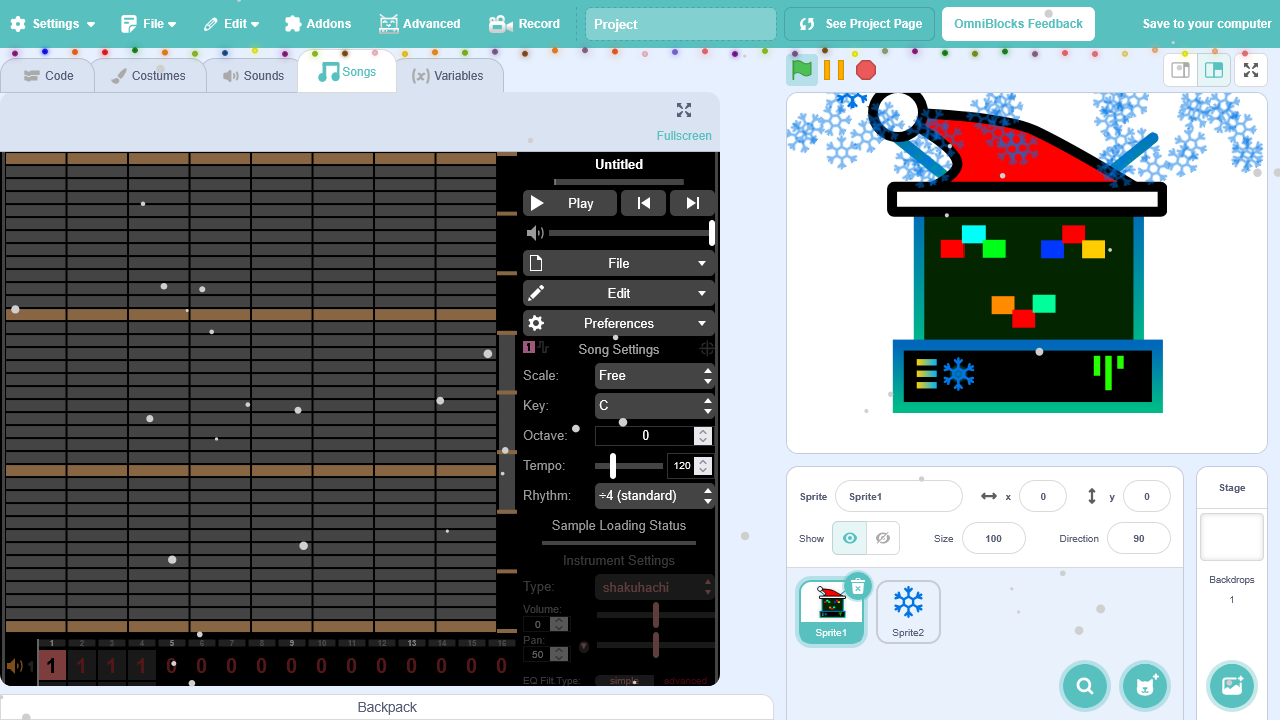Viewport: 1280px width, 720px height.
Task: Mute channel 1 speaker icon in sequencer
Action: tap(15, 666)
